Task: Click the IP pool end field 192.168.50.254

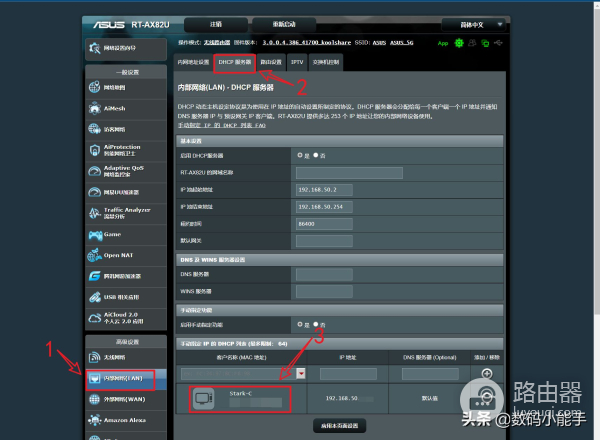Action: click(x=324, y=207)
